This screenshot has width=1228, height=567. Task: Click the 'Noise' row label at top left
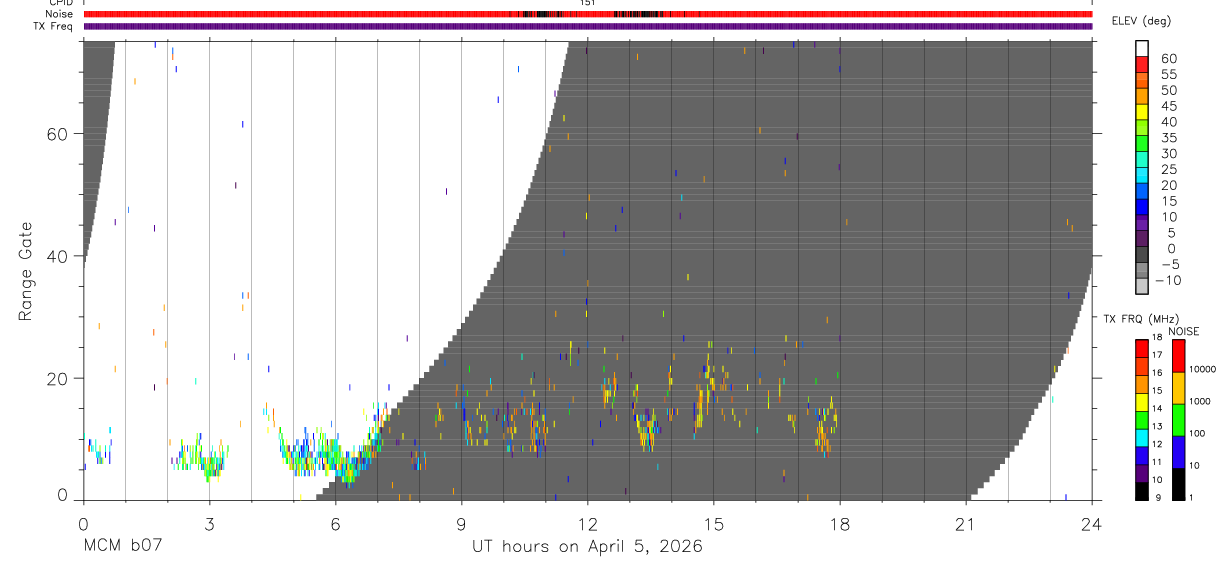tap(58, 14)
